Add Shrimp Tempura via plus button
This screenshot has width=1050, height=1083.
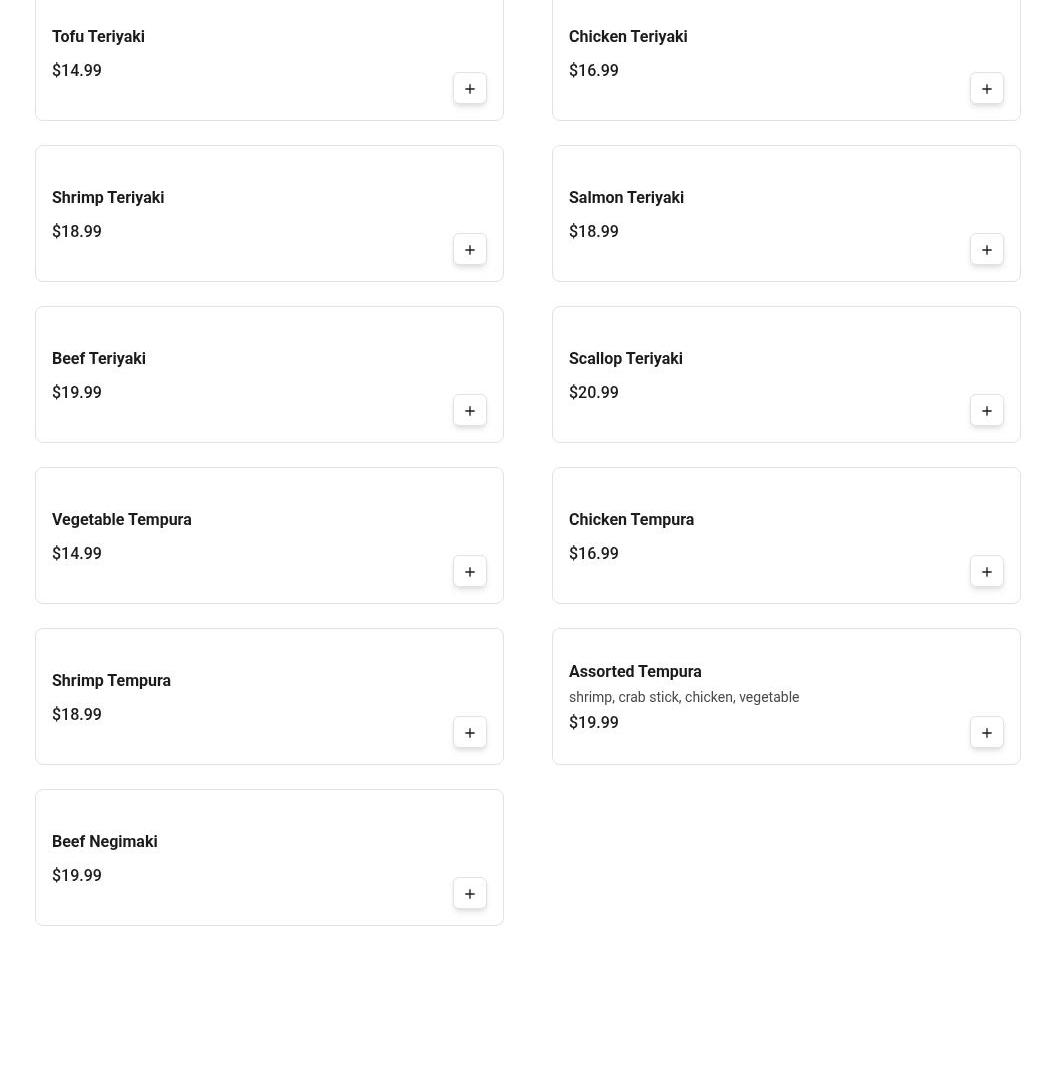470,732
